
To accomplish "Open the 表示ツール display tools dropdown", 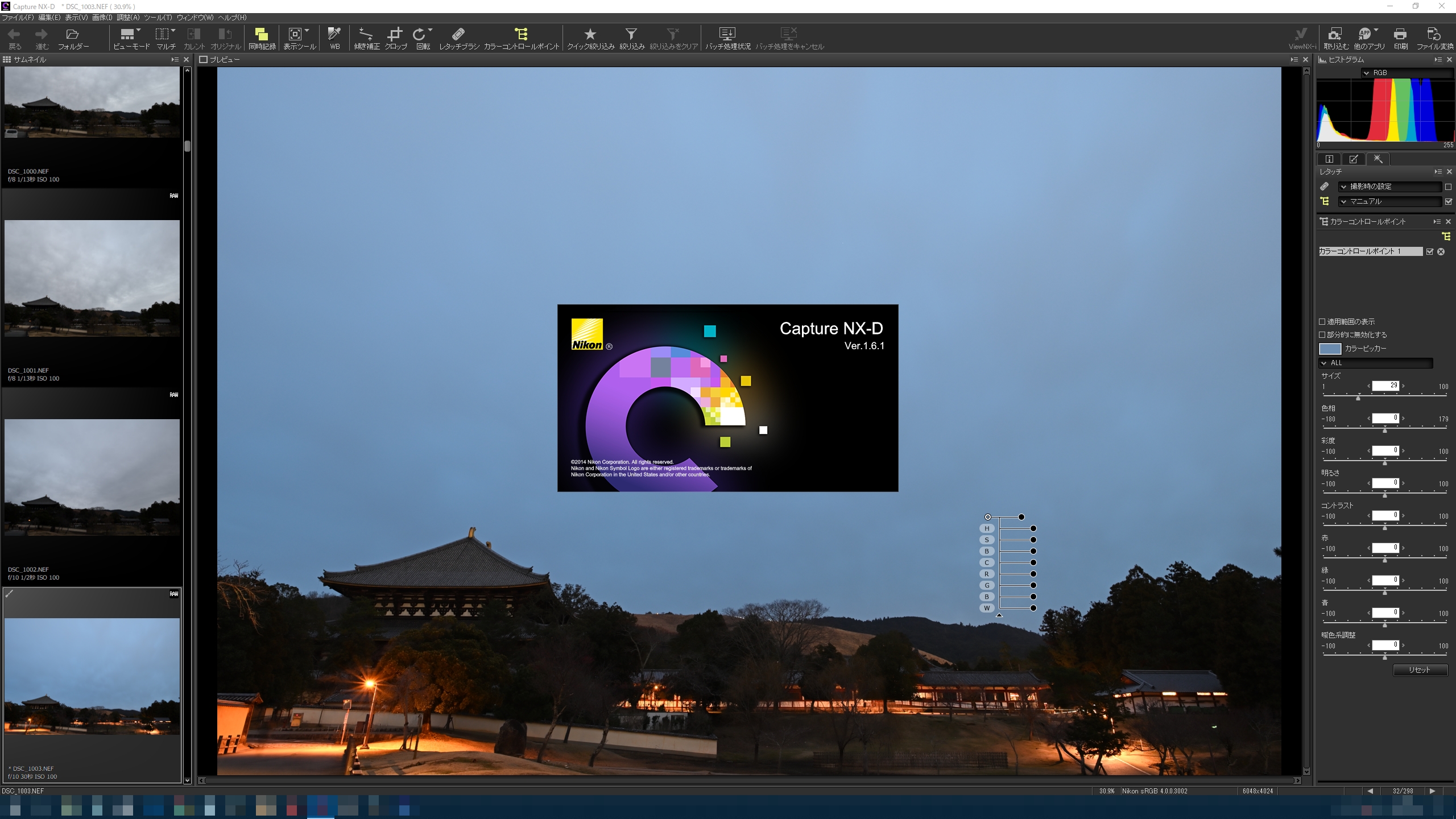I will pyautogui.click(x=307, y=30).
